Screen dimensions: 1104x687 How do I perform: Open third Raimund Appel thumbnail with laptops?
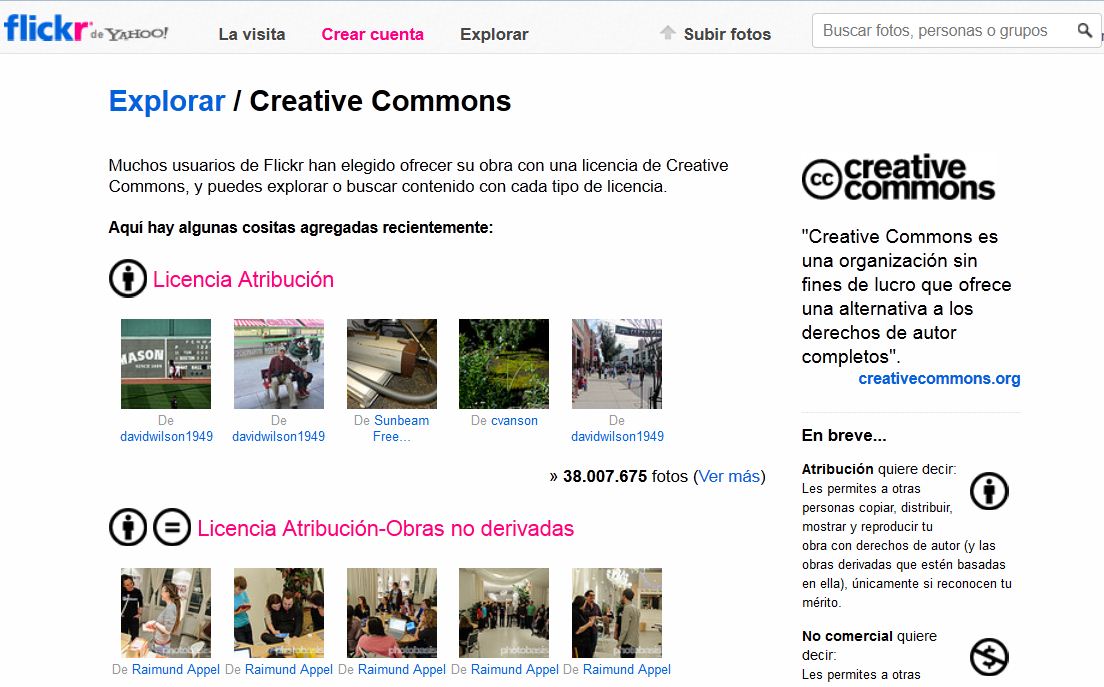click(392, 613)
